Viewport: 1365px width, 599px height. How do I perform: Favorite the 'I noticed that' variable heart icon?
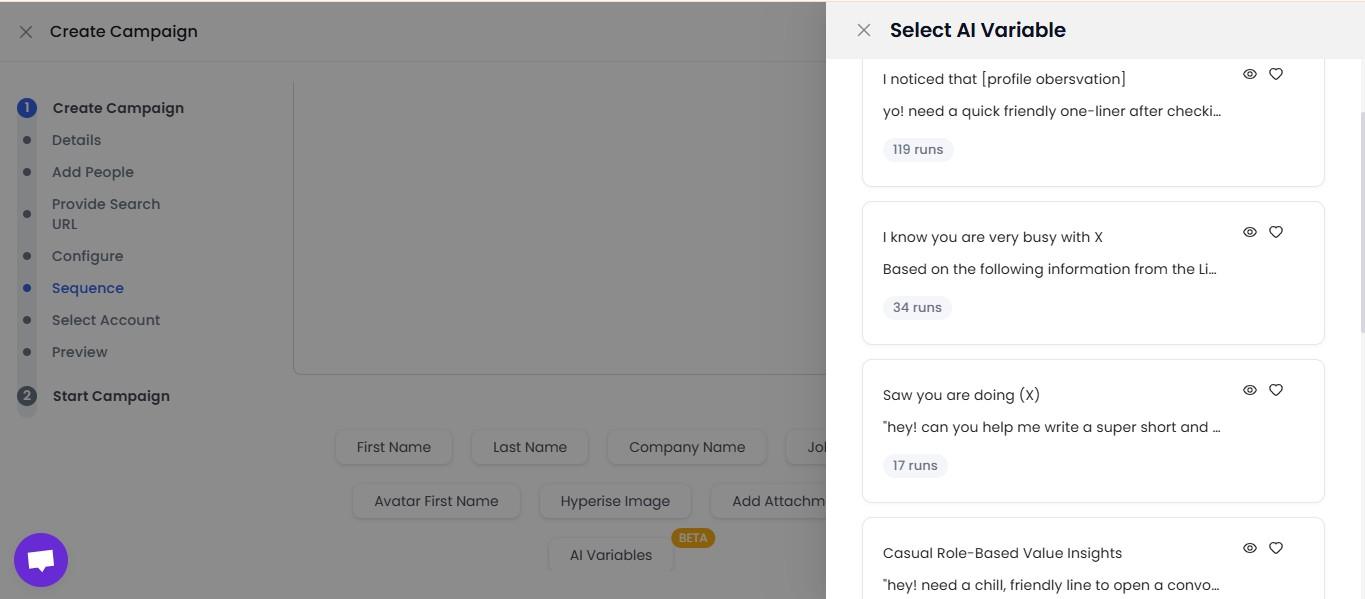tap(1275, 74)
